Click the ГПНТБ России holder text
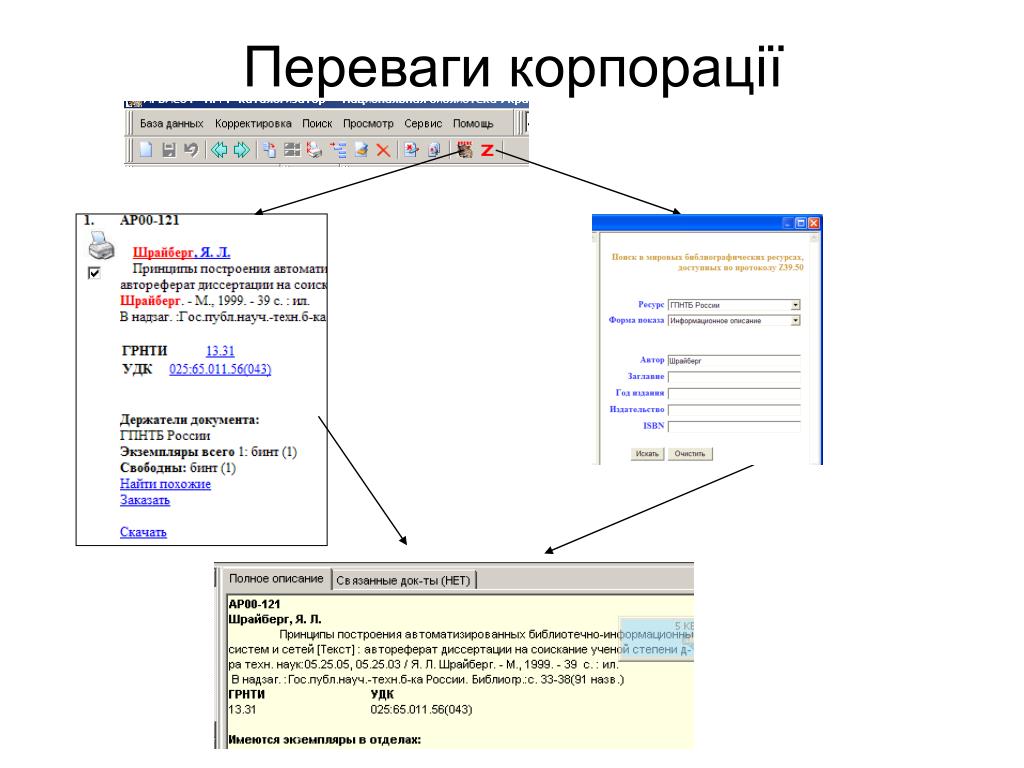 165,436
